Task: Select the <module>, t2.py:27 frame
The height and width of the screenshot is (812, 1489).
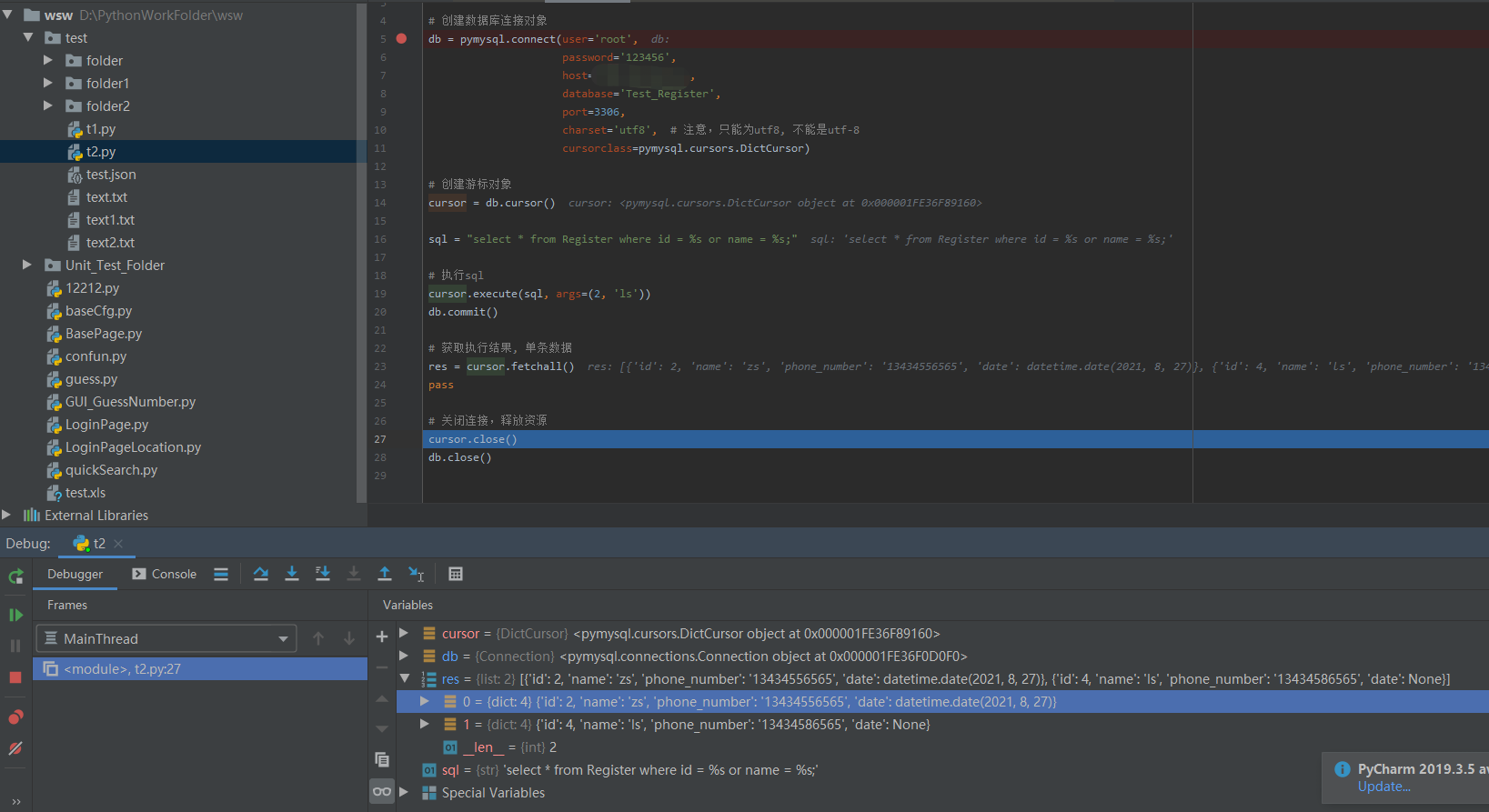Action: tap(200, 669)
